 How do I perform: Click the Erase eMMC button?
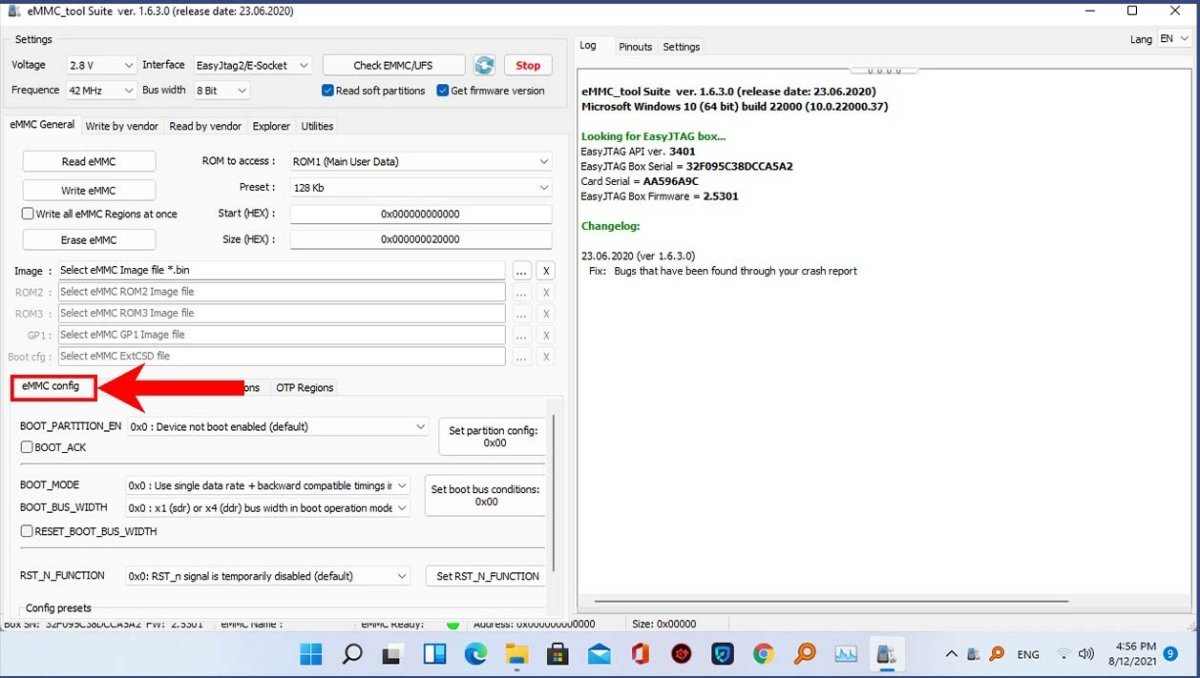pos(88,240)
